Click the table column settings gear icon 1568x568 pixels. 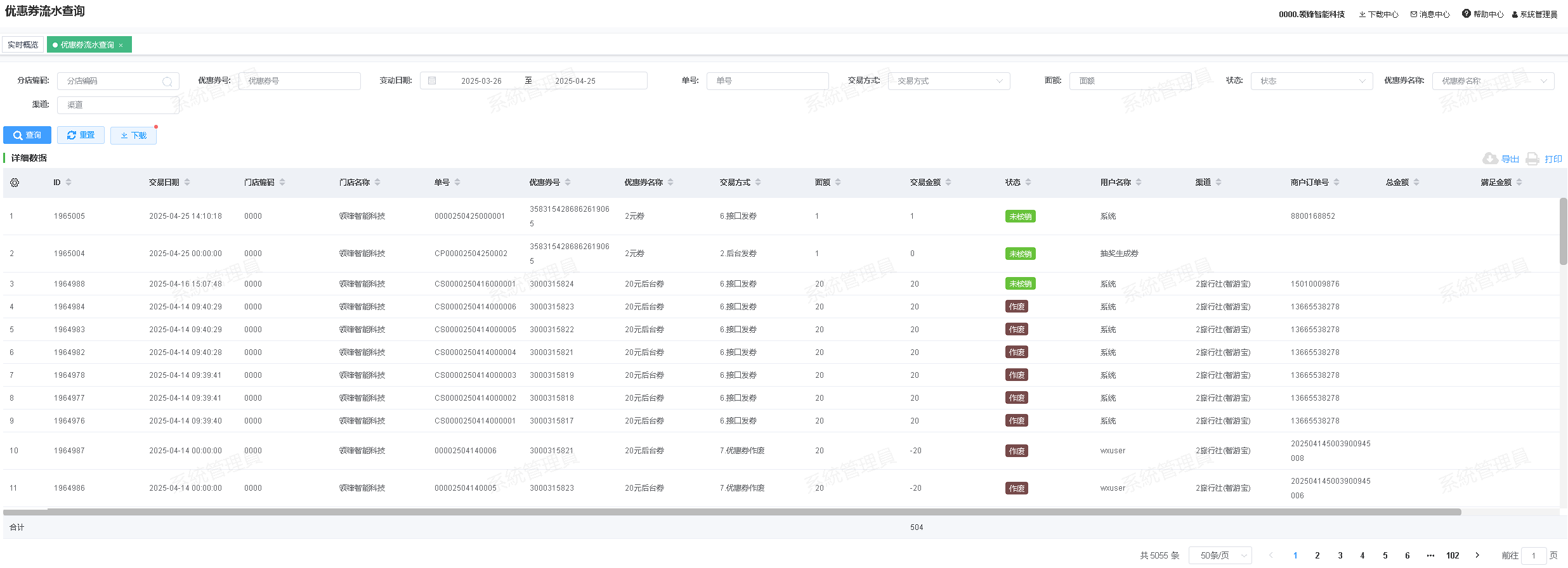coord(15,183)
